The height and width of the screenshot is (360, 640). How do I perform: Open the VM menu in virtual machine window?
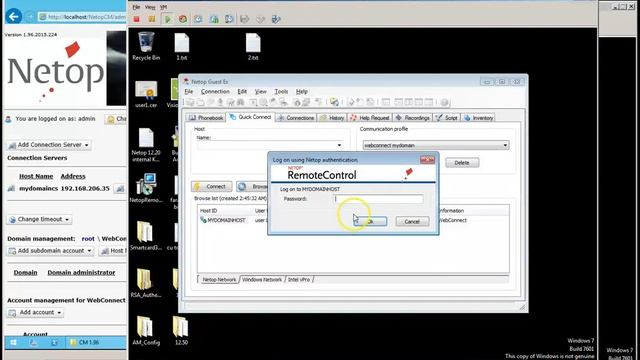click(x=163, y=7)
